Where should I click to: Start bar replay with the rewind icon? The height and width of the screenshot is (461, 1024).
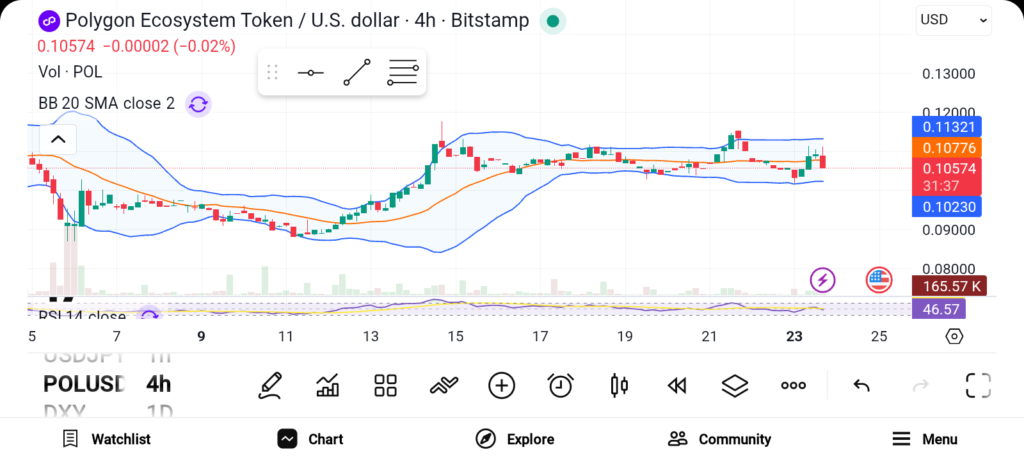pos(677,385)
